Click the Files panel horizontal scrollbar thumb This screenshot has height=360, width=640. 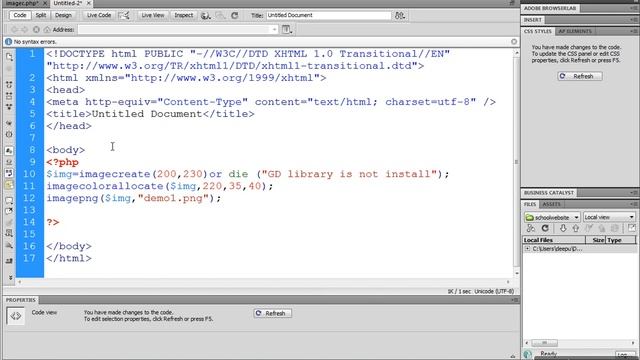pyautogui.click(x=544, y=343)
